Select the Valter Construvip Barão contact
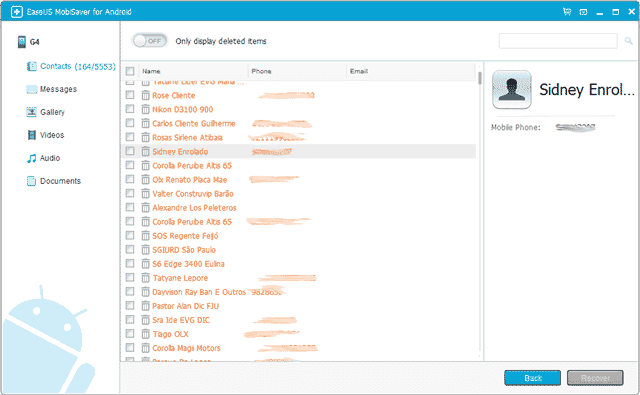Viewport: 640px width, 395px height. pos(193,193)
